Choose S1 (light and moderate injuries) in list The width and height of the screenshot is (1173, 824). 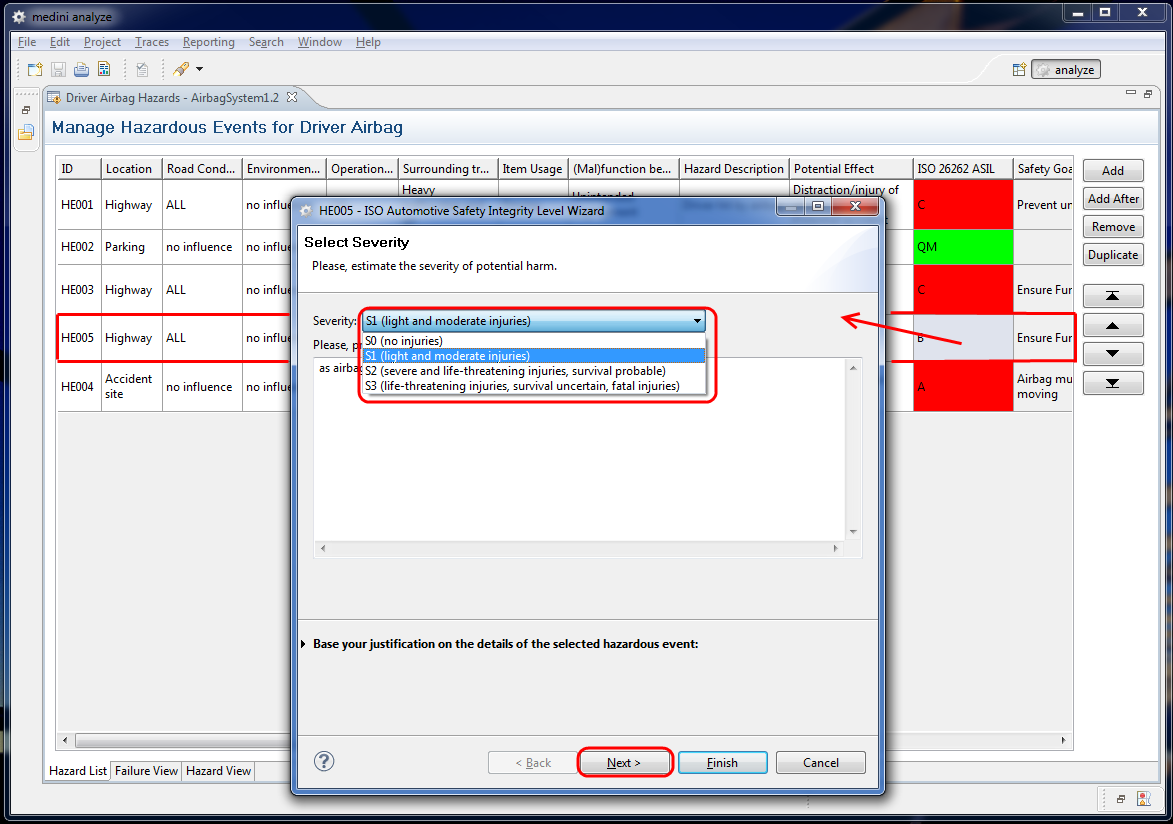pos(533,356)
